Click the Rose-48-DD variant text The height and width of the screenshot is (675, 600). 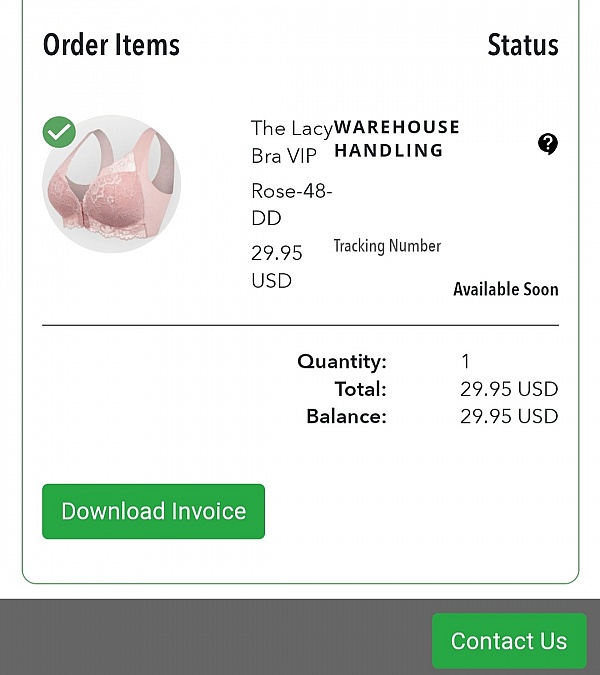coord(291,204)
